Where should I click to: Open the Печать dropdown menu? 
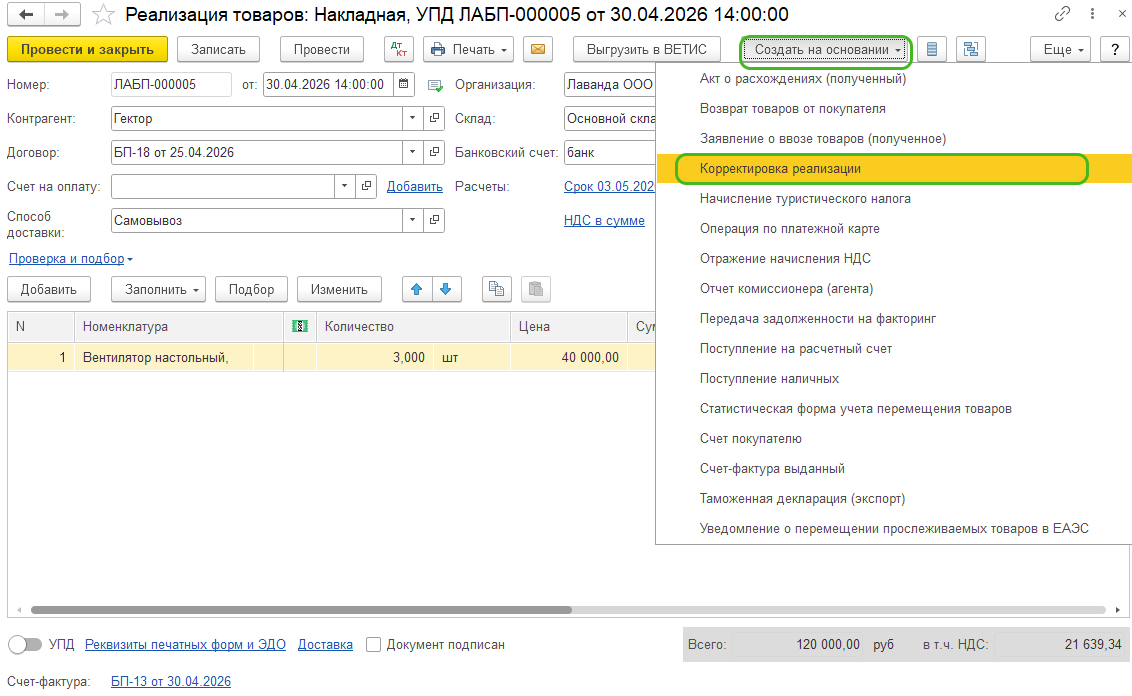click(469, 49)
